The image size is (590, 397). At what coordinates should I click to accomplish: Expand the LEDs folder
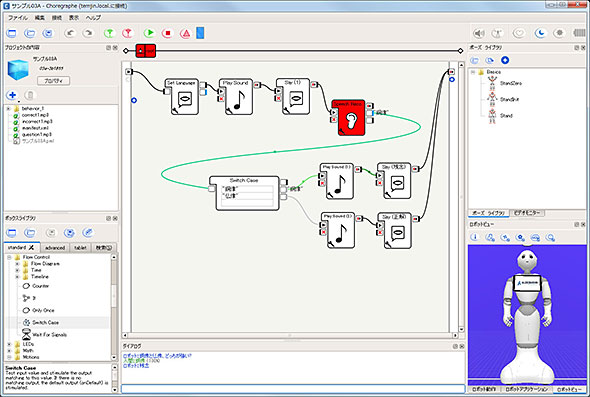pyautogui.click(x=9, y=344)
